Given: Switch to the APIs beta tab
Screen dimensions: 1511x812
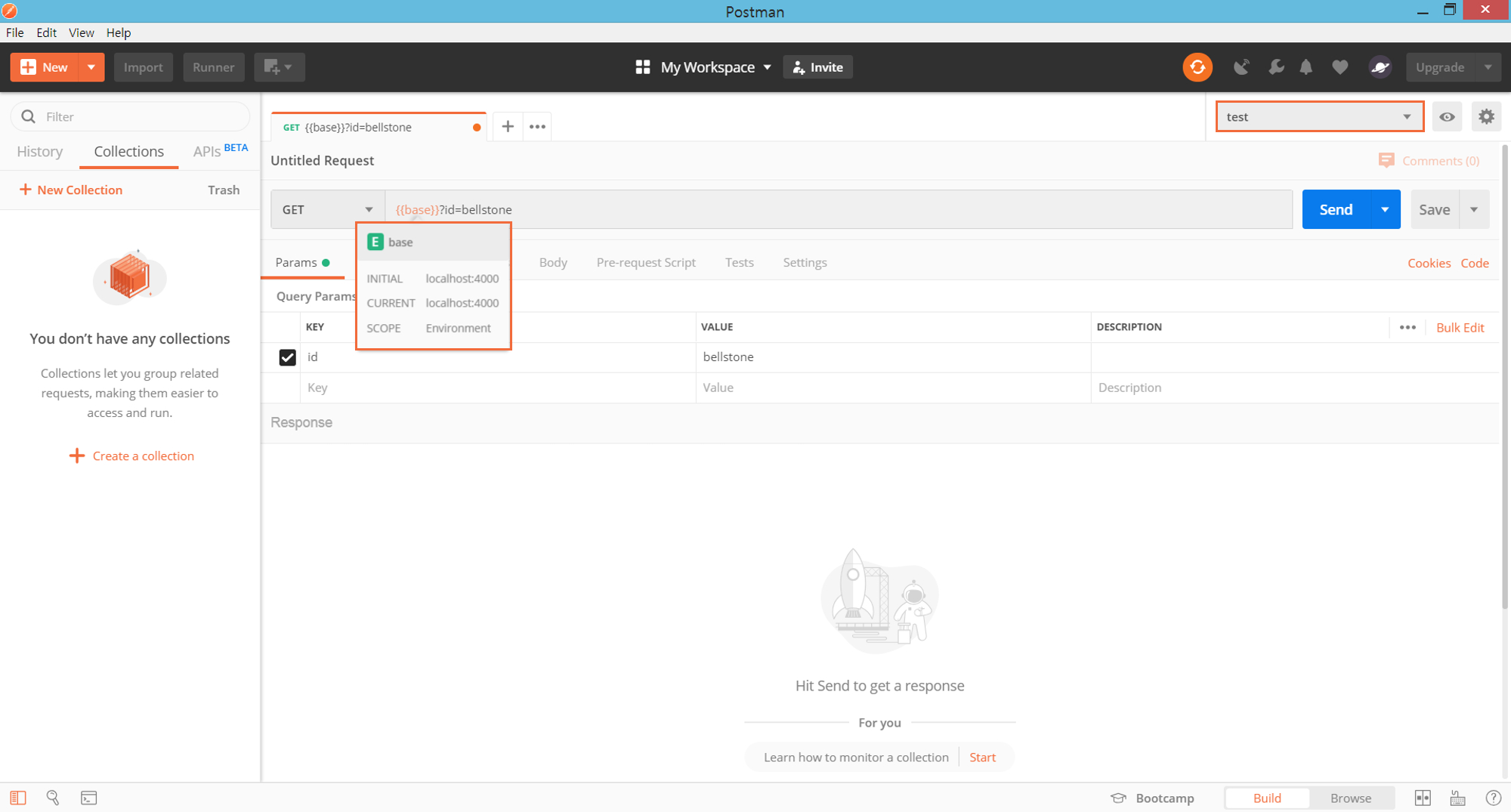Looking at the screenshot, I should (x=220, y=150).
